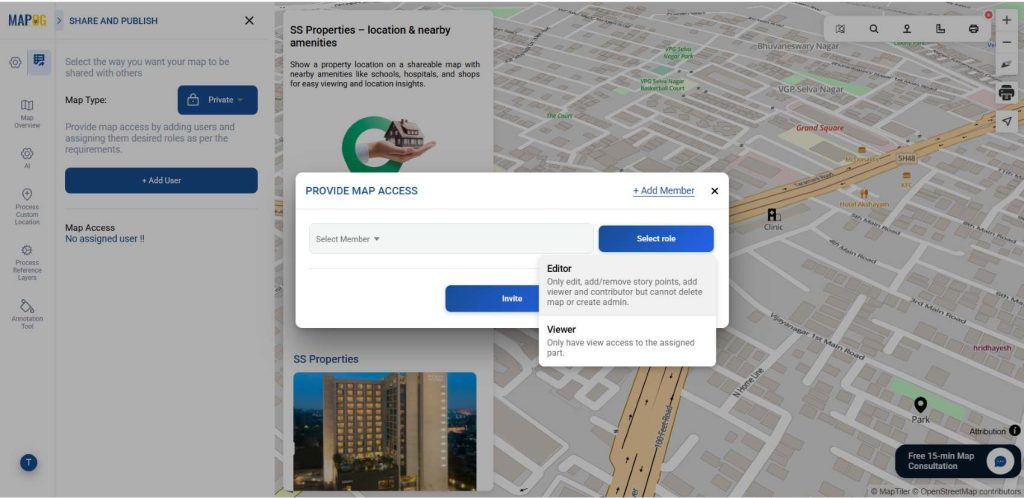1024x498 pixels.
Task: Click the + Add Member link
Action: 664,191
